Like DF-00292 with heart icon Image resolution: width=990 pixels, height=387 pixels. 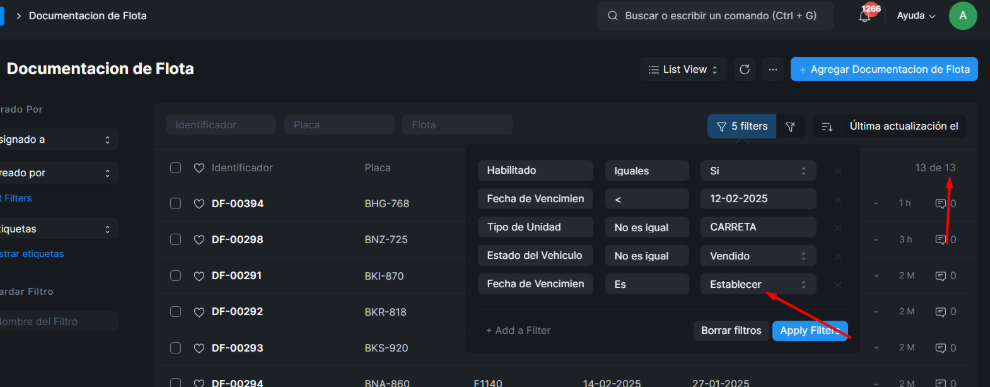(x=199, y=312)
